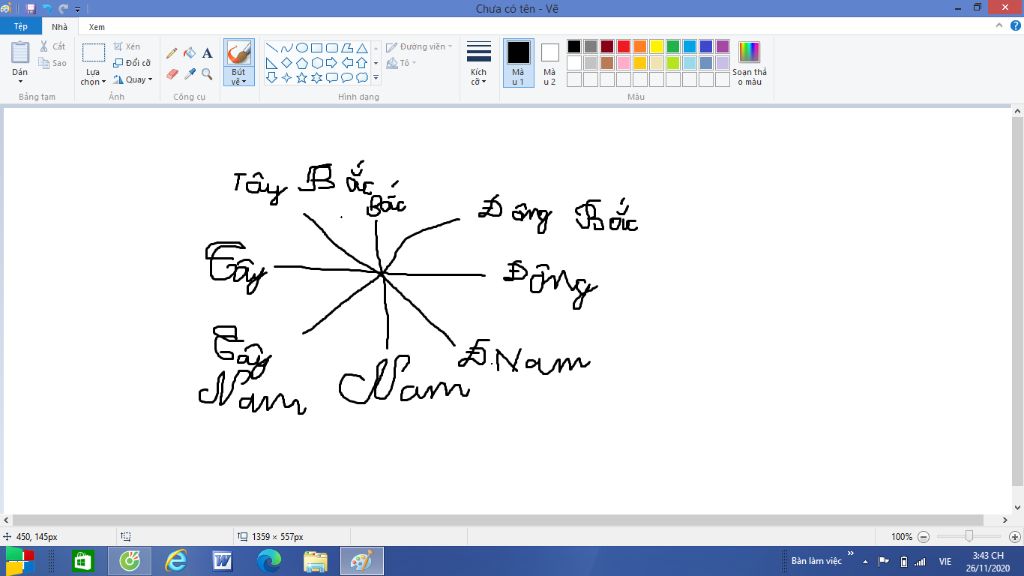Open the Tệp file menu
1024x576 pixels.
[21, 26]
